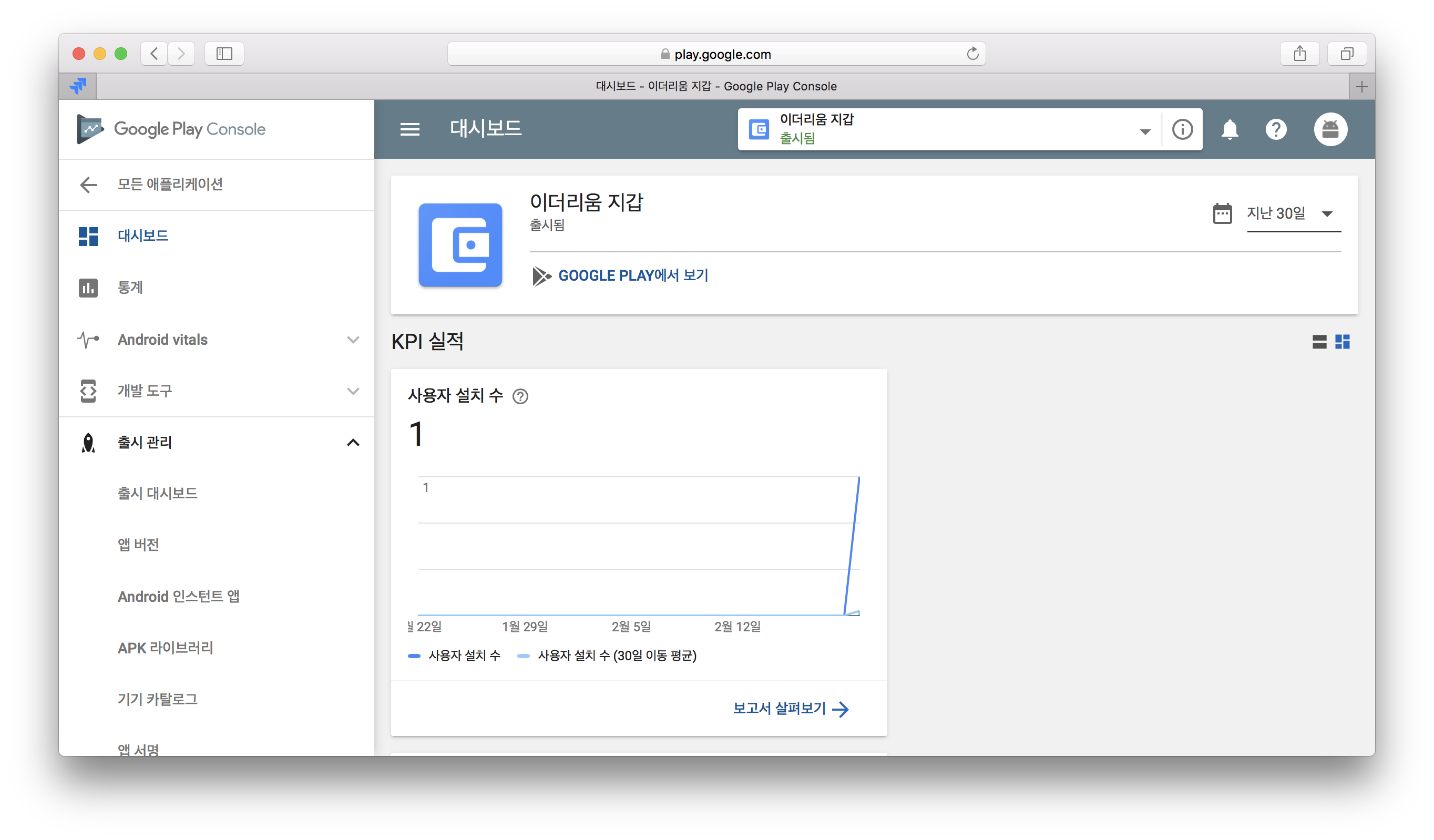
Task: Reload the page with refresh icon
Action: (x=972, y=54)
